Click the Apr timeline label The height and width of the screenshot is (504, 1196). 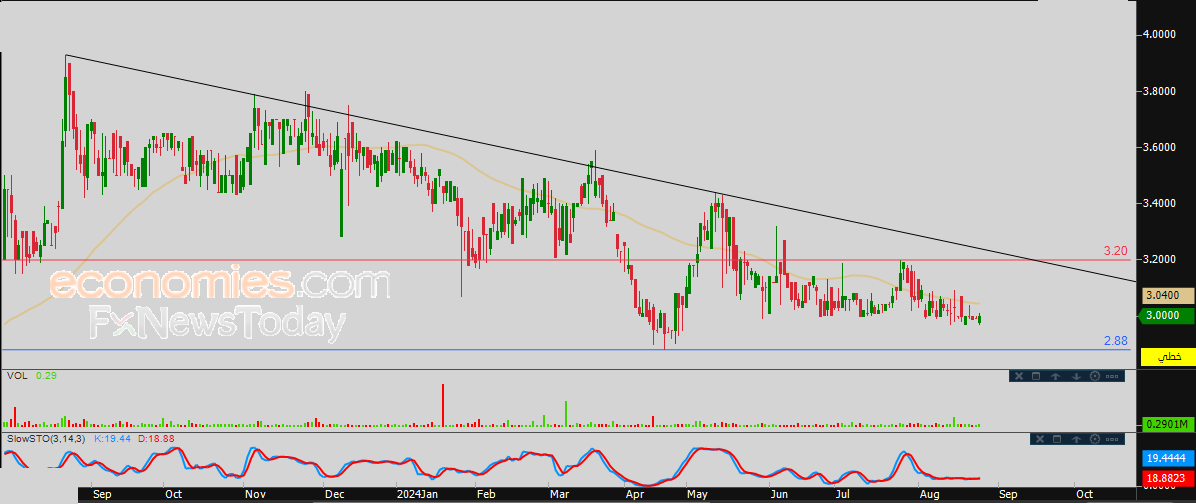635,494
